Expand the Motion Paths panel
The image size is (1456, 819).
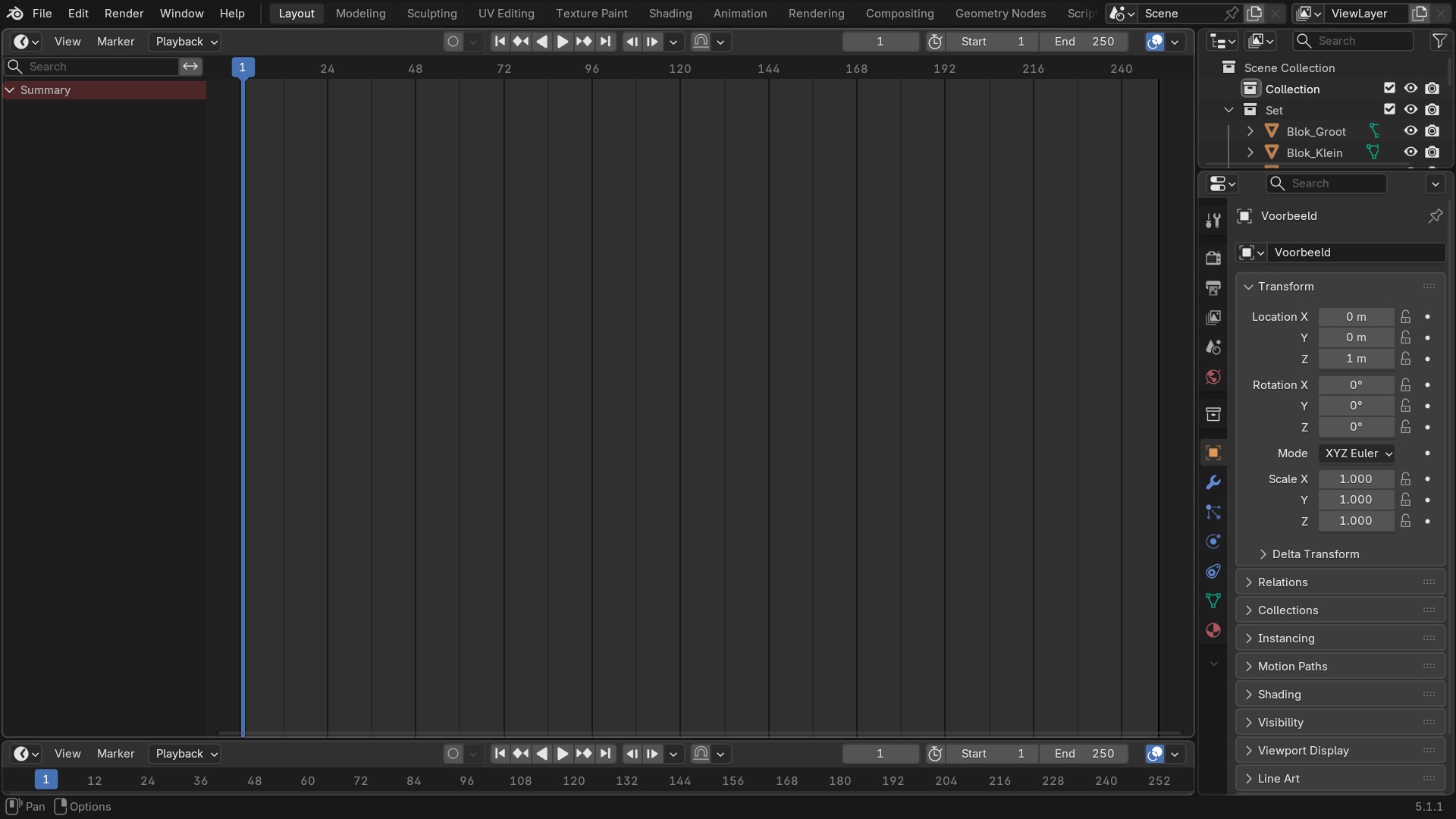tap(1340, 667)
